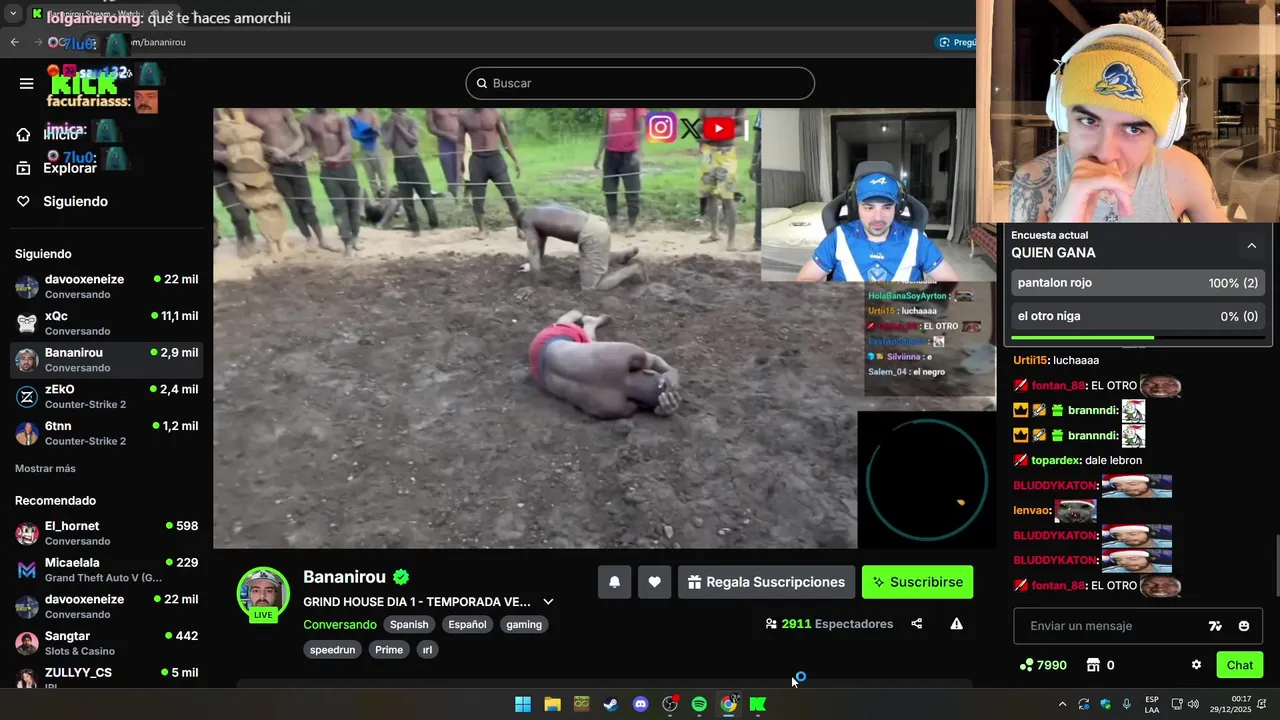Open the ESP LAA keyboard language switcher

1152,704
